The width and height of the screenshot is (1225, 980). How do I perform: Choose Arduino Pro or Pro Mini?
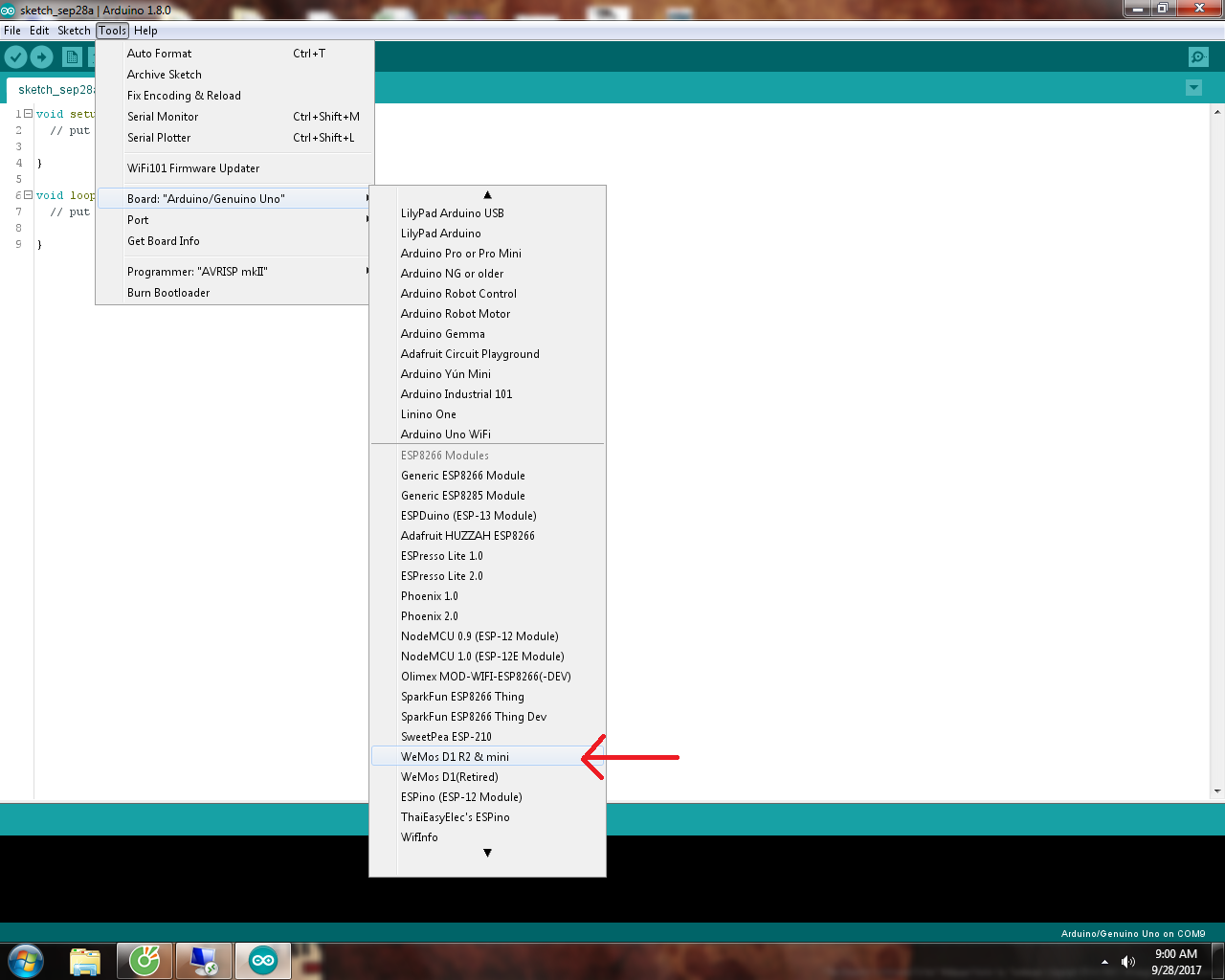point(487,254)
